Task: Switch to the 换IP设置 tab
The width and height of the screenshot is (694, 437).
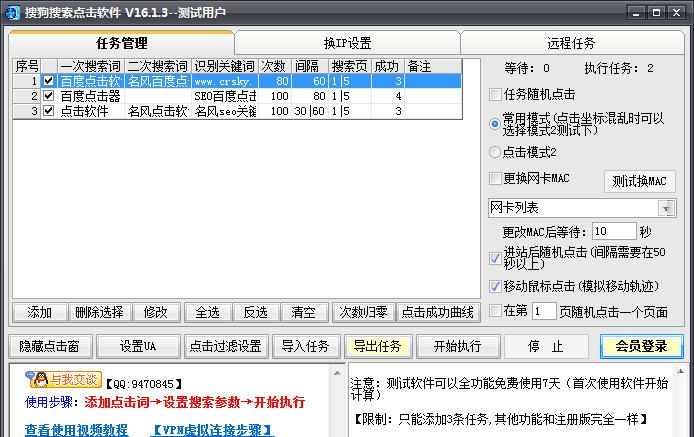Action: coord(347,43)
